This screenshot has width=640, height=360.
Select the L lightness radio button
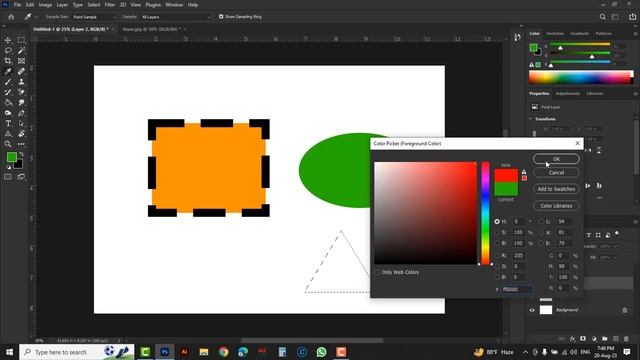click(x=541, y=222)
